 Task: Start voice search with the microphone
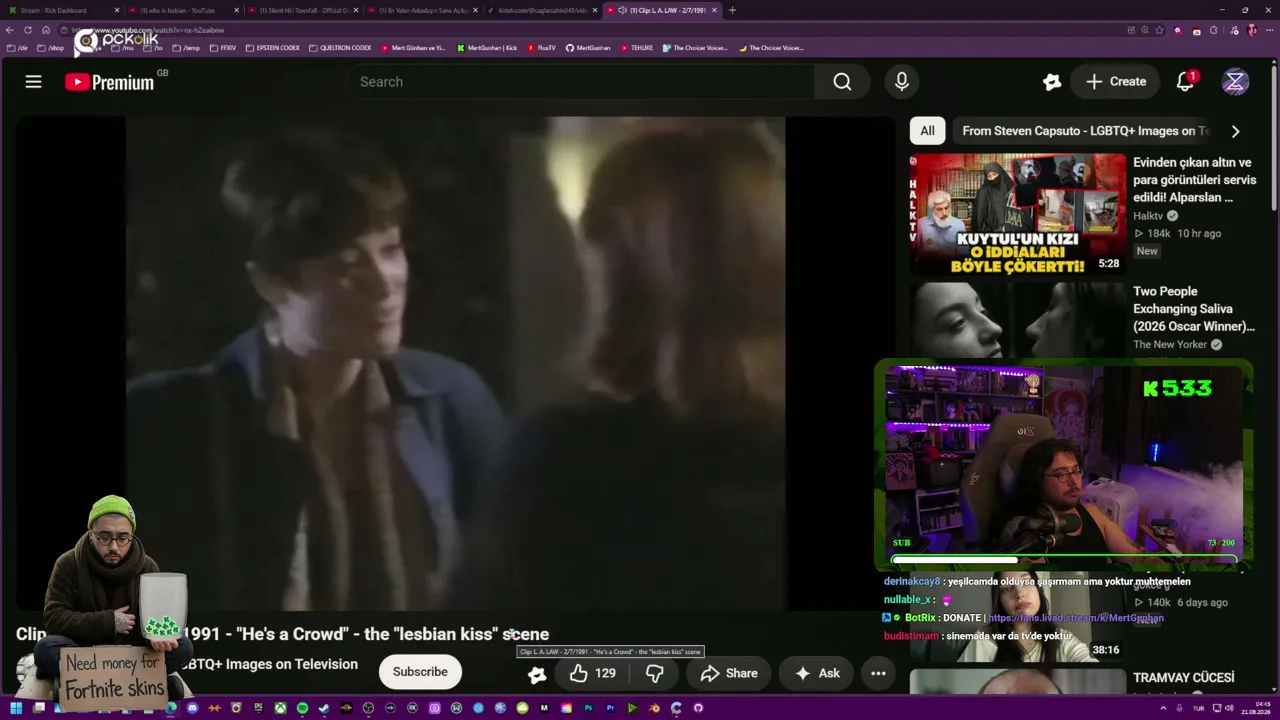tap(901, 82)
